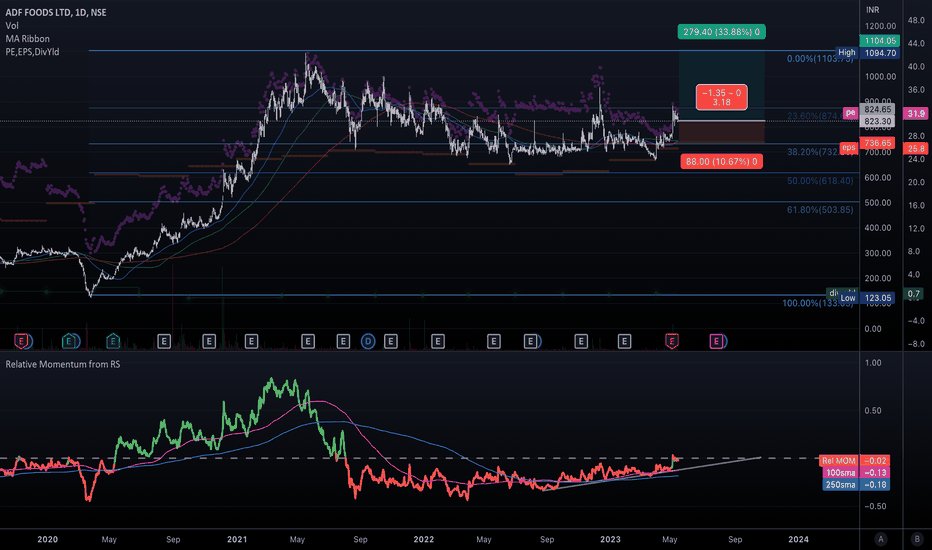This screenshot has width=932, height=550.
Task: Open earnings marker just before Sep 2022
Action: pos(530,341)
